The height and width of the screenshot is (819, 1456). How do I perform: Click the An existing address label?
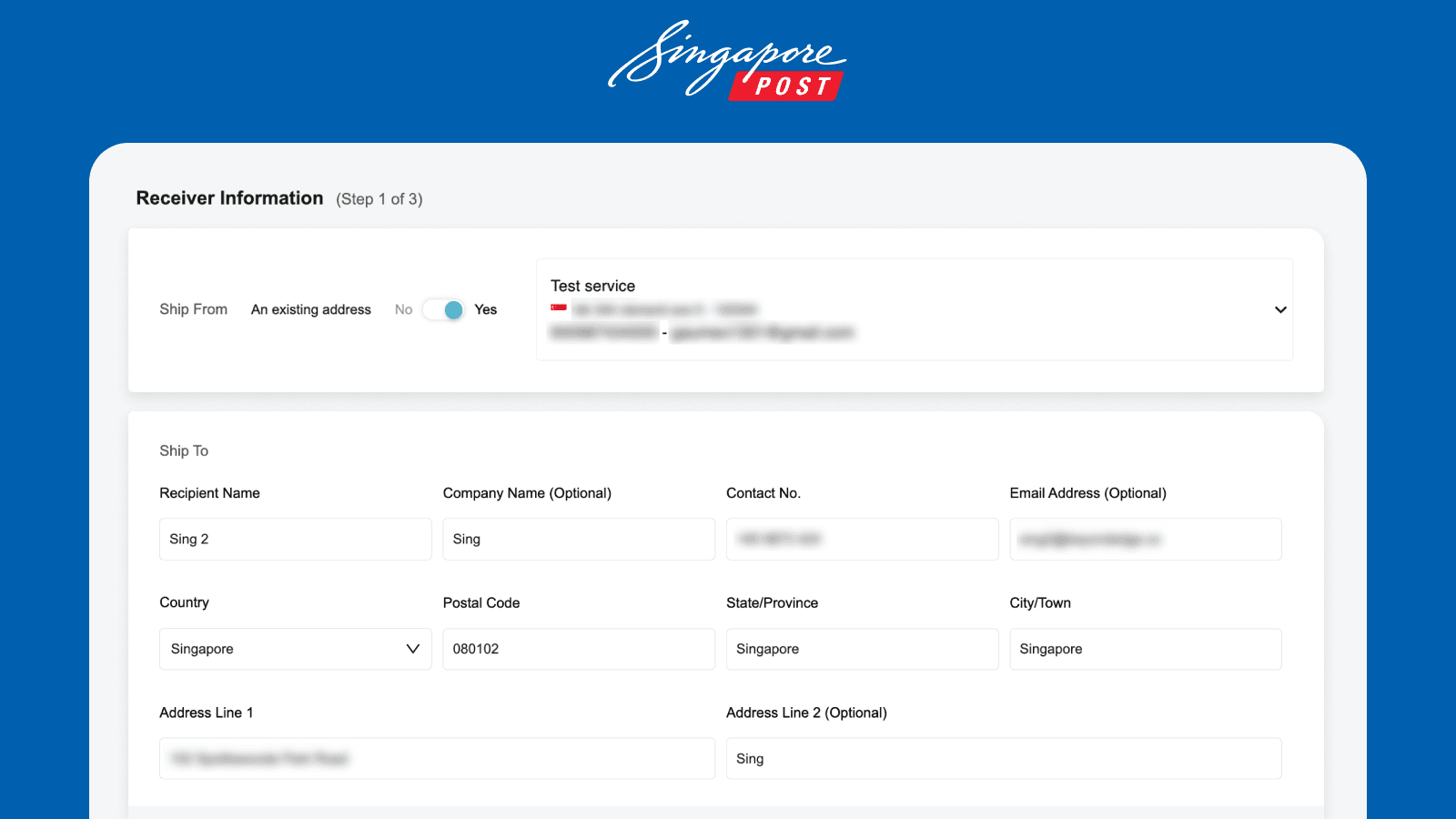pyautogui.click(x=311, y=309)
